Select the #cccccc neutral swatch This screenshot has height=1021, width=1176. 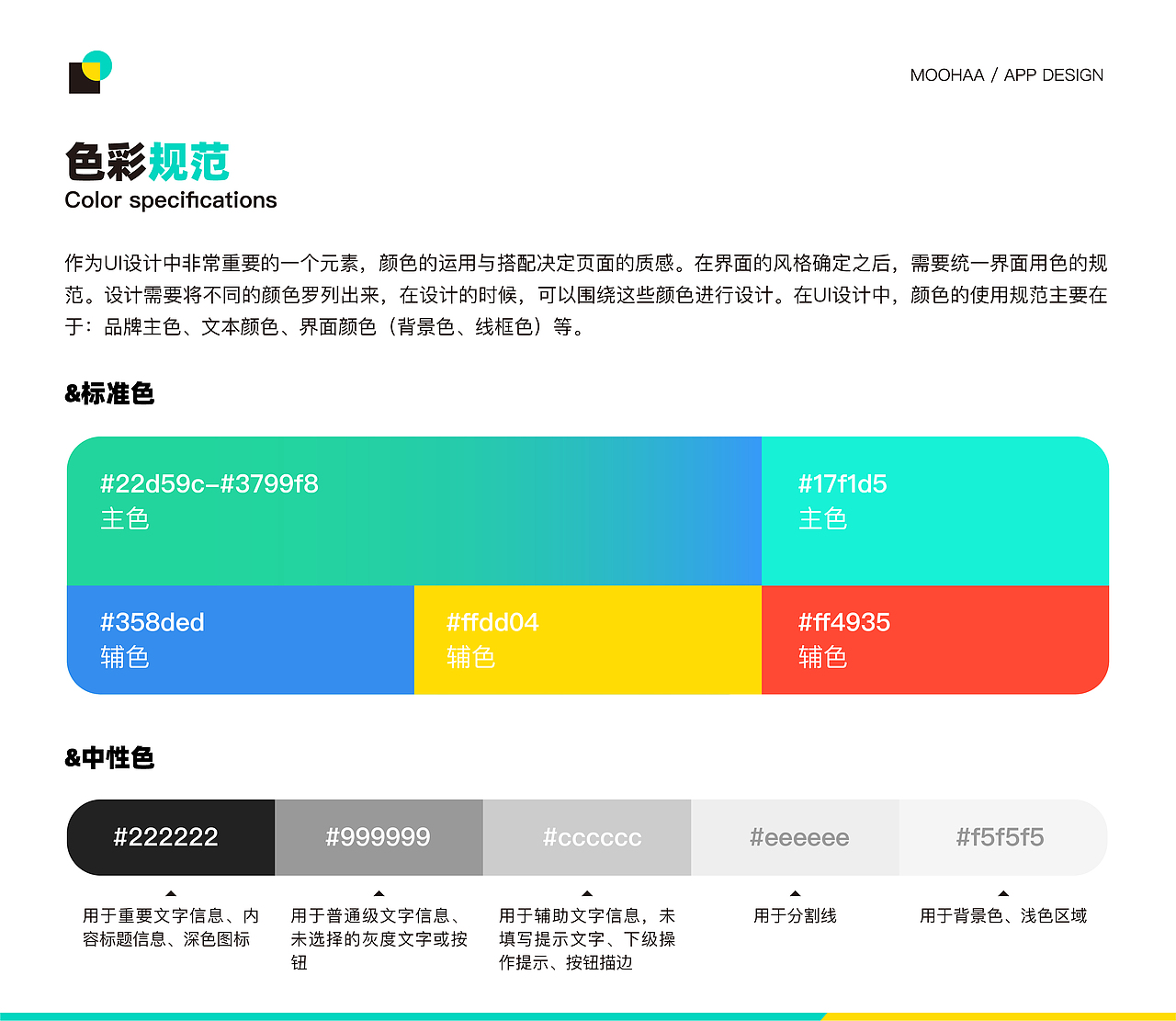[587, 837]
